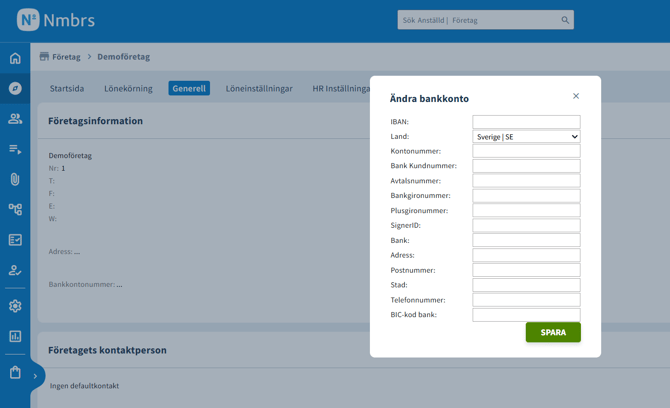
Task: Open the bar chart reports icon in sidebar
Action: (15, 336)
